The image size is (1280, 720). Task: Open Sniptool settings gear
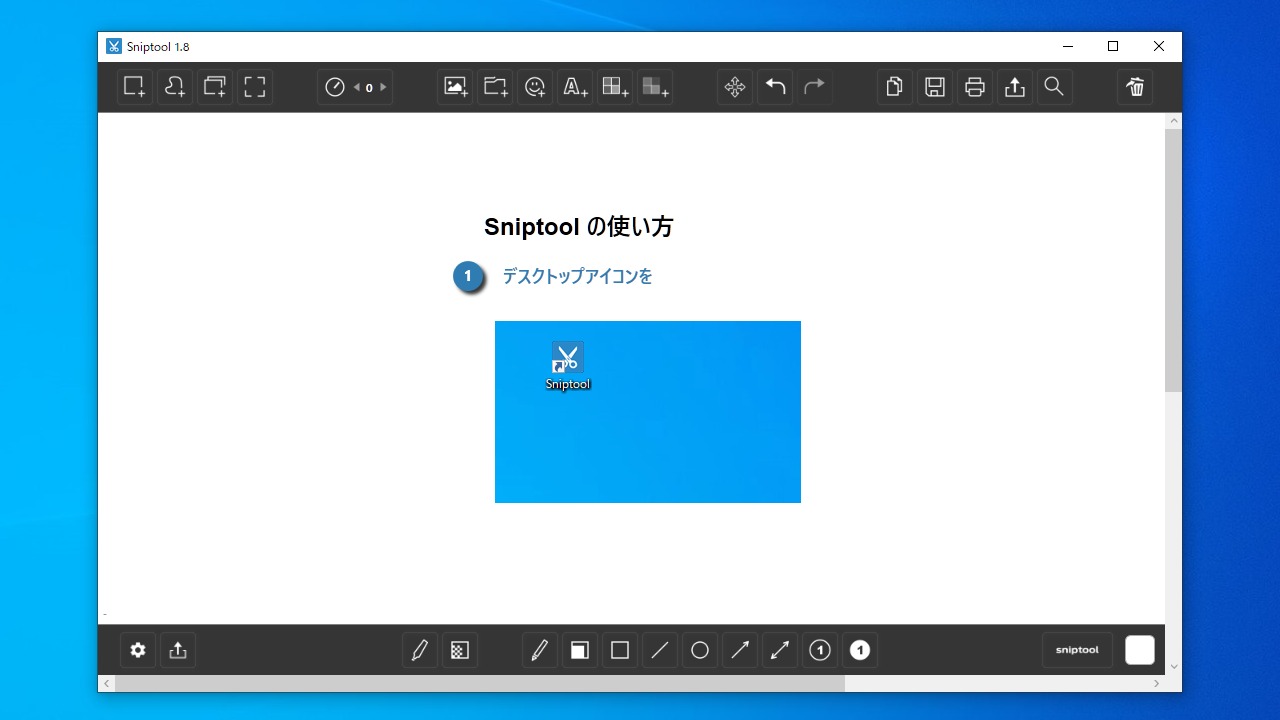point(138,650)
